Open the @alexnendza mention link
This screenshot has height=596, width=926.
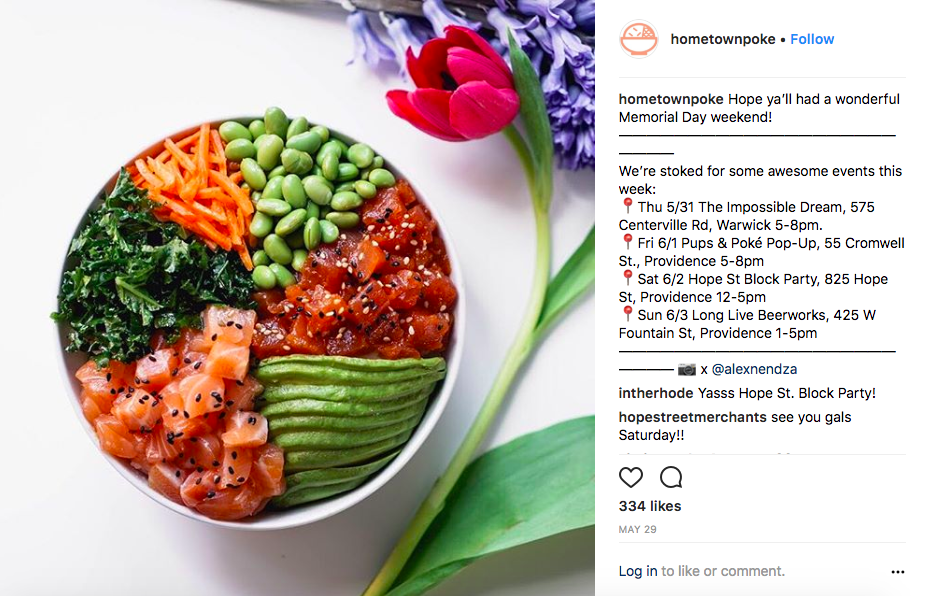pyautogui.click(x=754, y=369)
